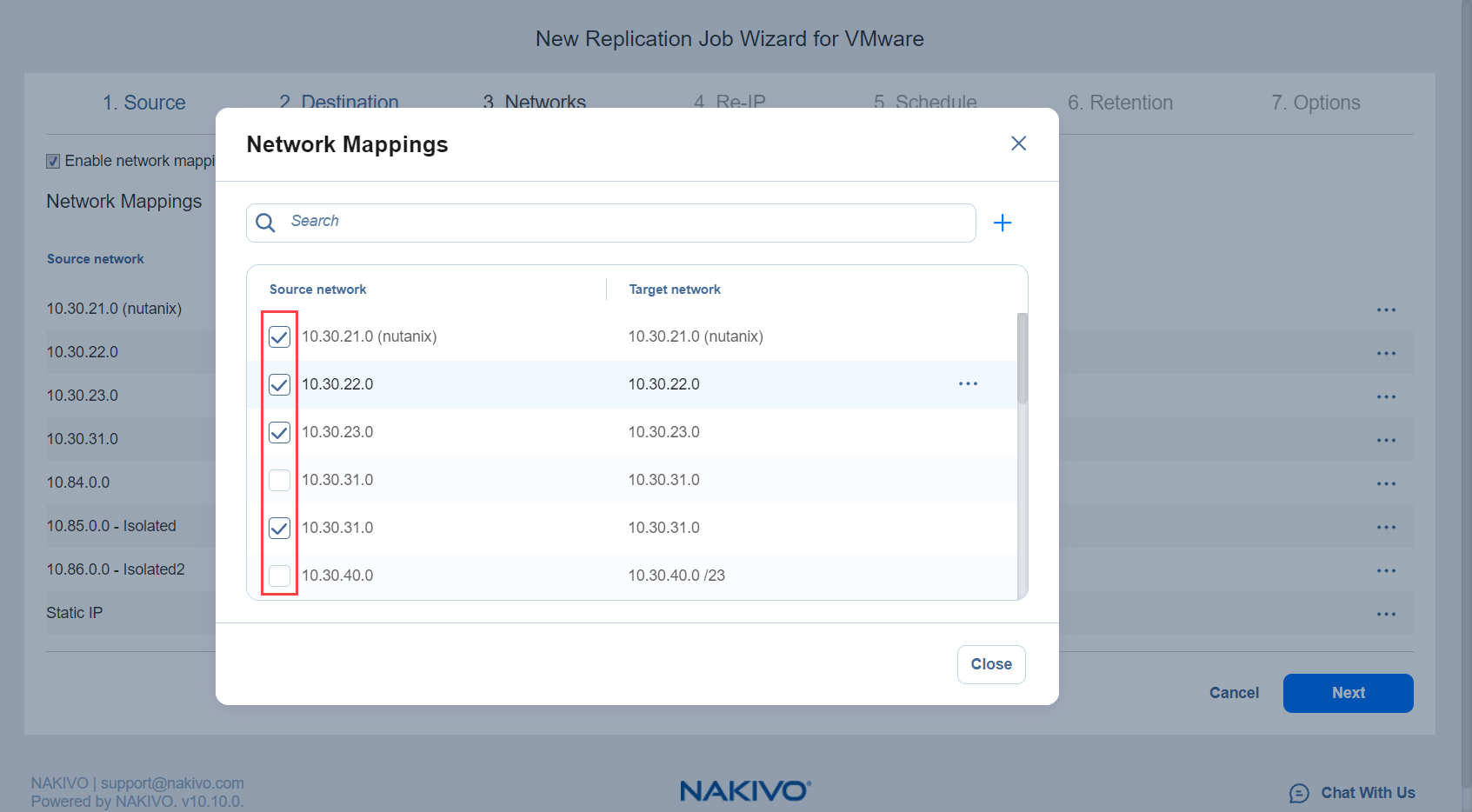Close the Network Mappings dialog with X
This screenshot has height=812, width=1472.
click(x=1018, y=143)
